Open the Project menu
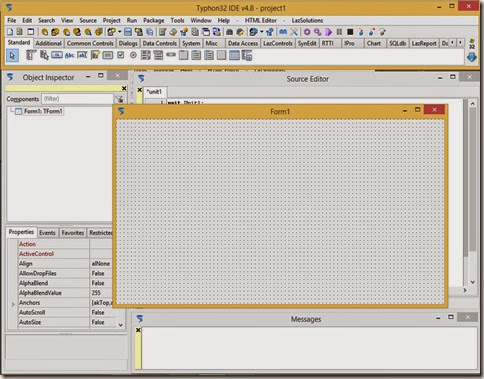 tap(111, 20)
